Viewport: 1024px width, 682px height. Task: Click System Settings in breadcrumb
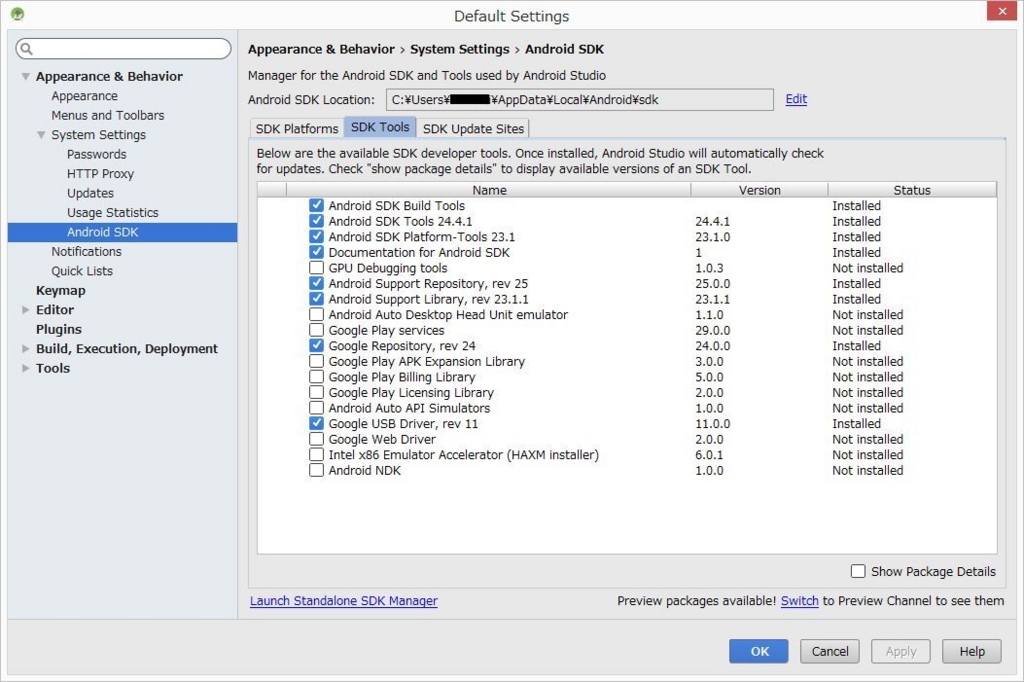(460, 49)
